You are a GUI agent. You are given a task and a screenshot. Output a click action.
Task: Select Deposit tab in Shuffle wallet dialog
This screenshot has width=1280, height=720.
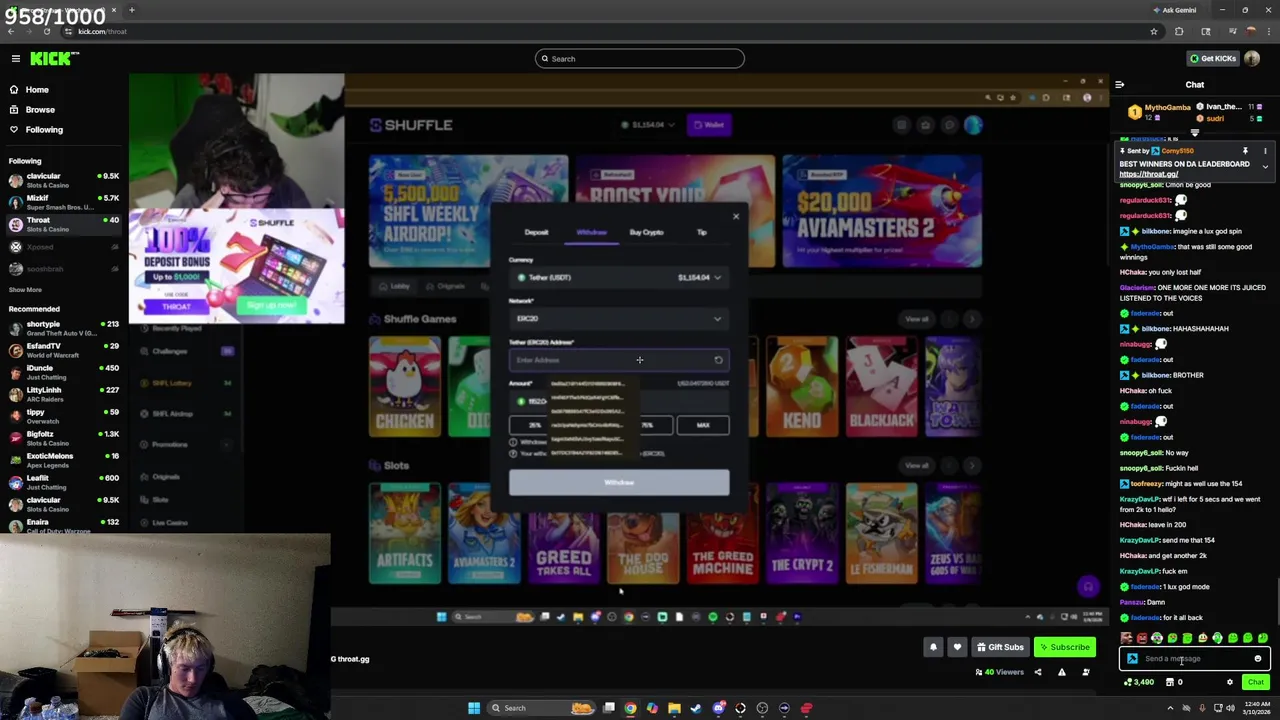pos(537,232)
